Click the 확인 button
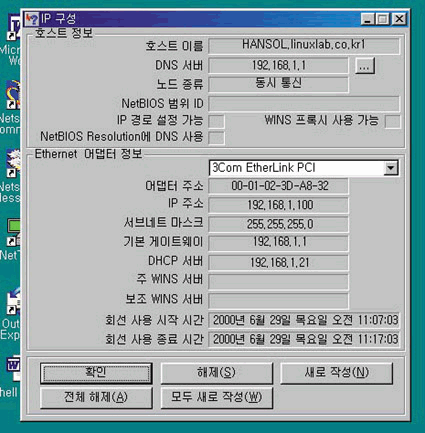425x433 pixels. coord(96,373)
